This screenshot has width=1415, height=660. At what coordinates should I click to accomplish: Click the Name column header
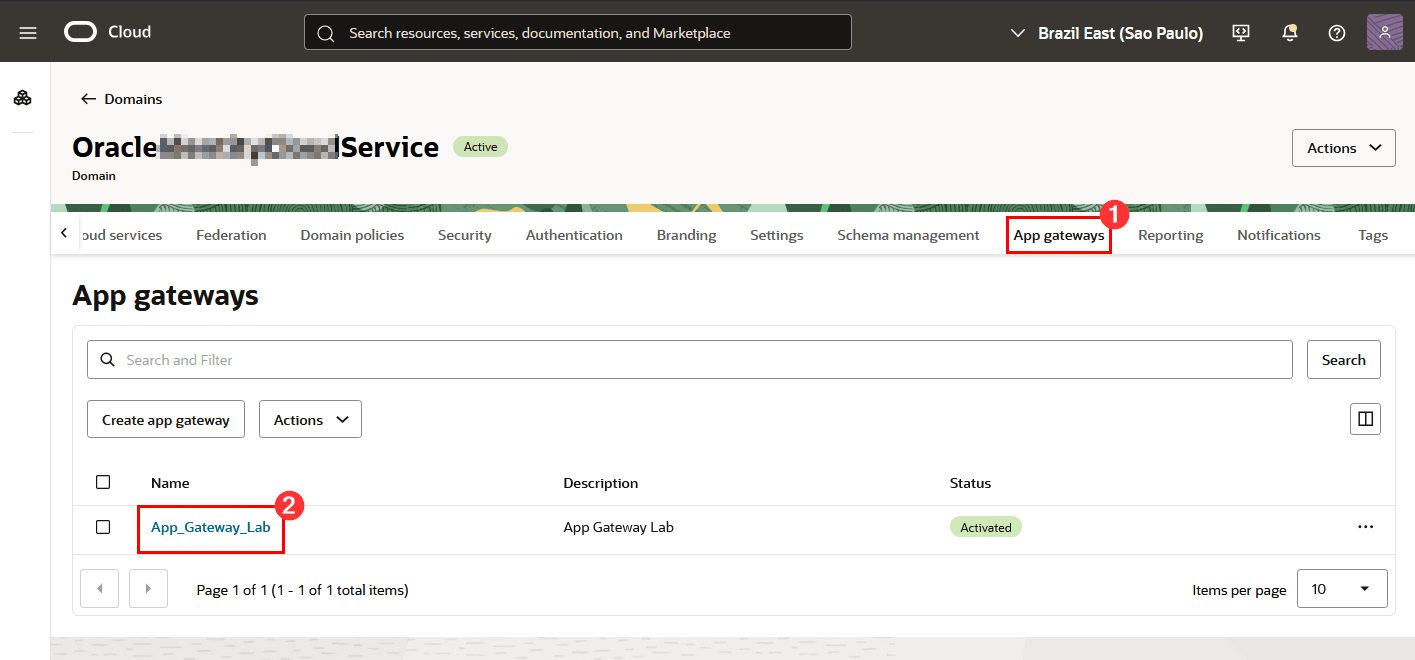point(170,483)
